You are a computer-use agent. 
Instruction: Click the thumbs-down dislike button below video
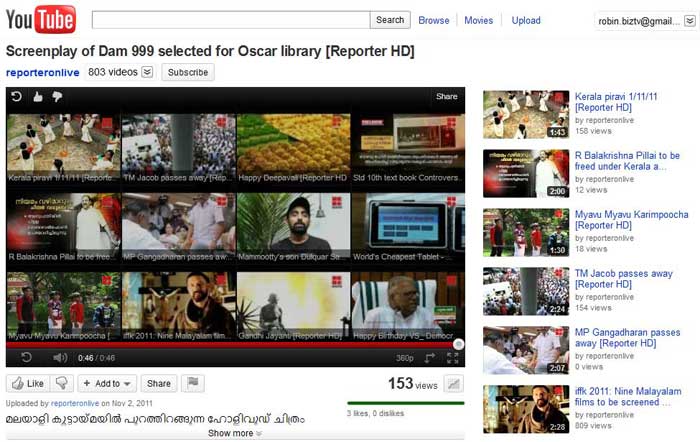[62, 383]
